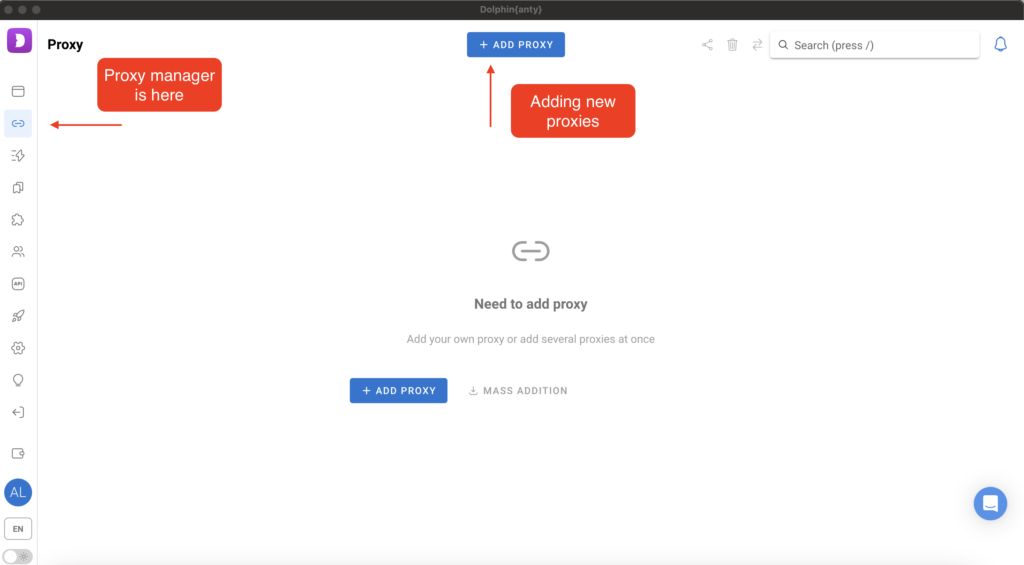Open settings gear in sidebar

18,348
